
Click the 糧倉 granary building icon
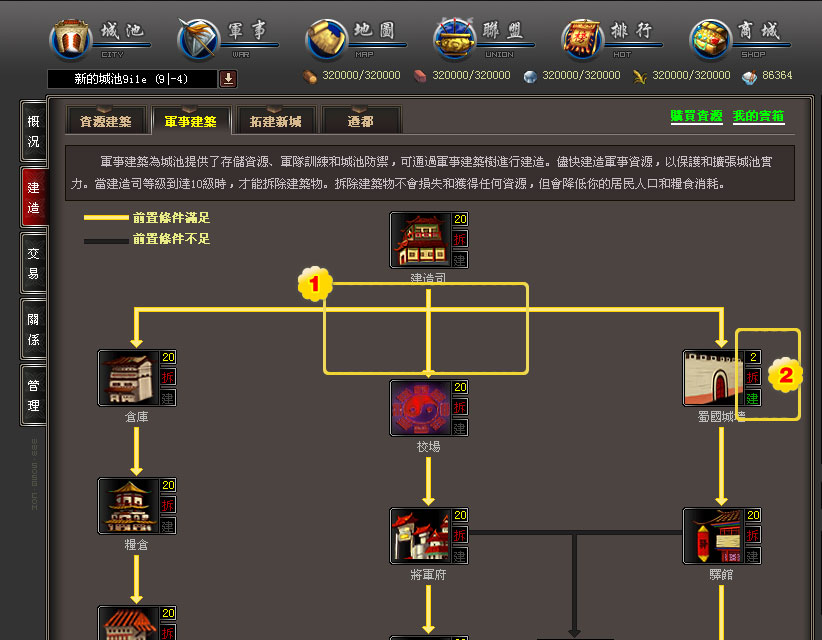coord(129,506)
